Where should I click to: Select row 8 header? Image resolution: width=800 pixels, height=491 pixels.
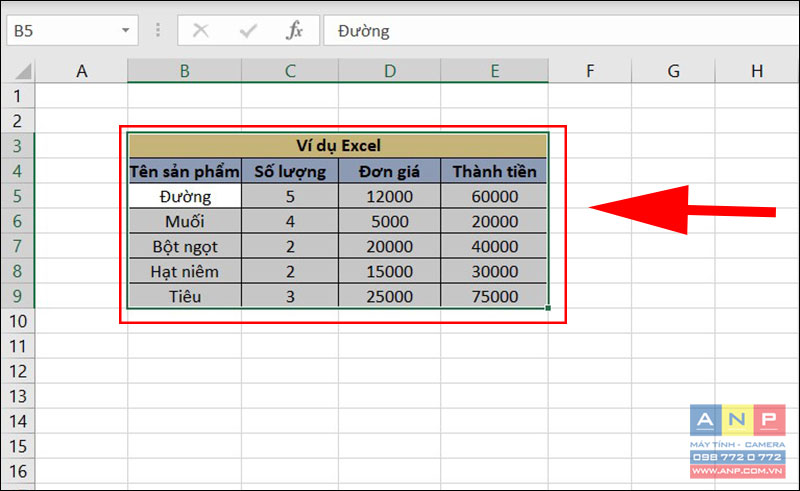(18, 271)
